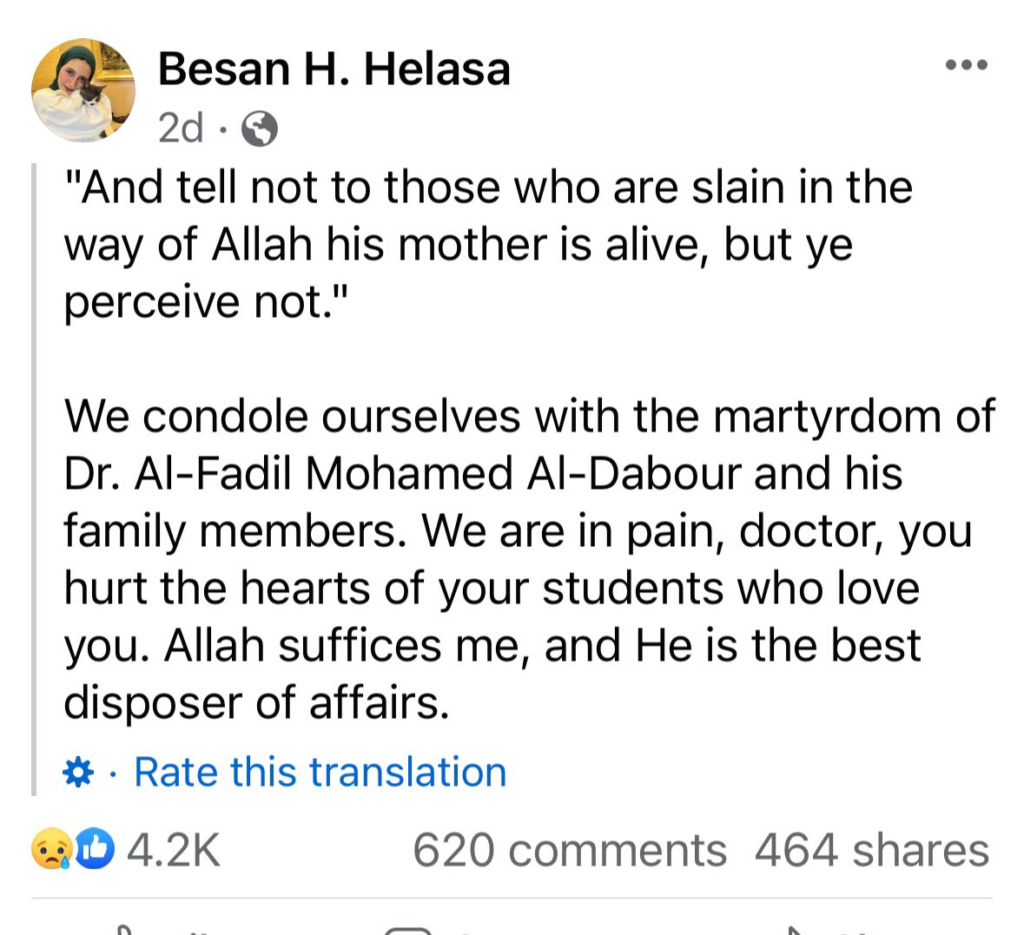
Task: Open the Besan H. Helasa profile name
Action: (x=334, y=69)
